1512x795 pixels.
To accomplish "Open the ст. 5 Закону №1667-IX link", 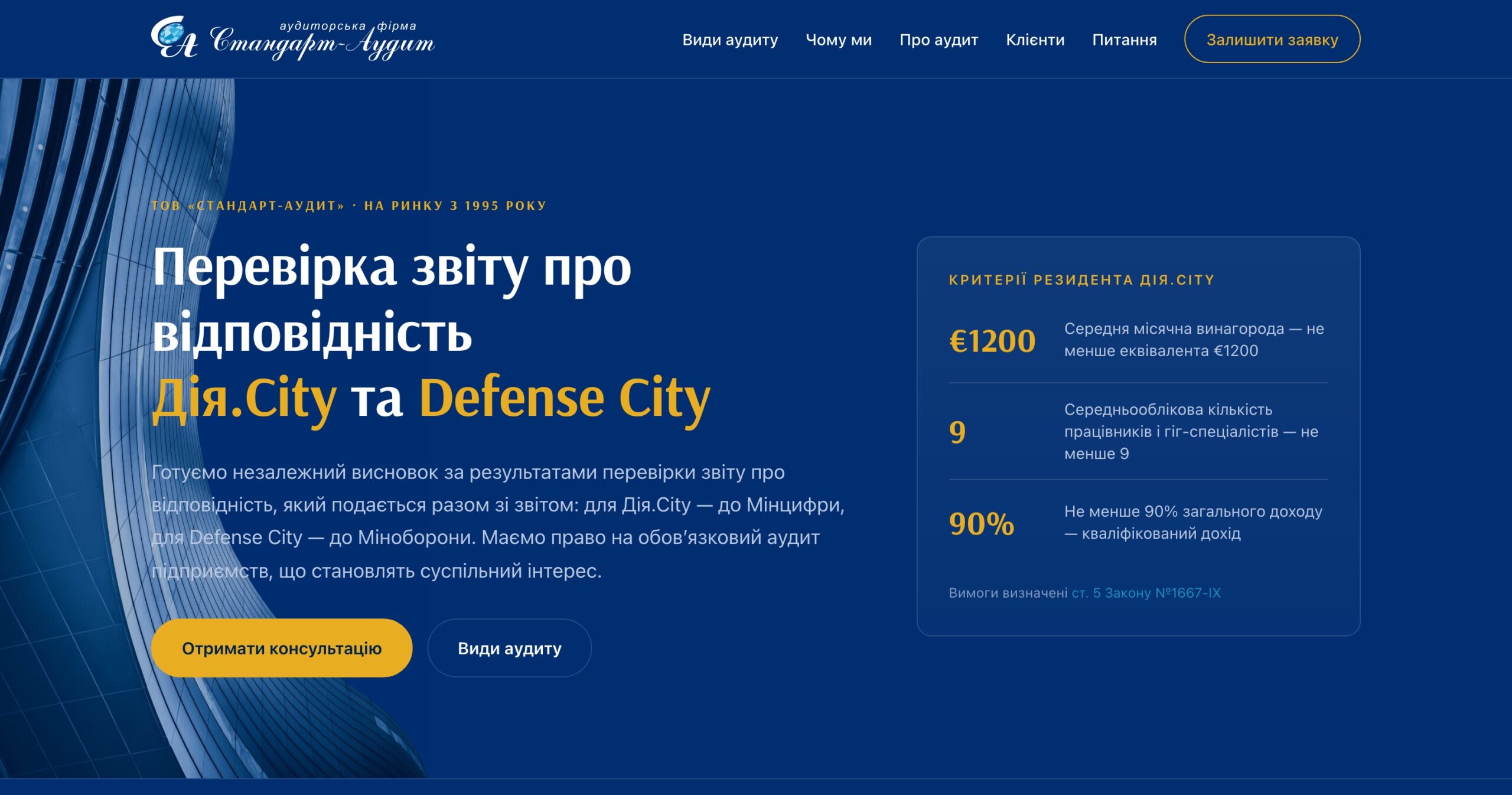I will click(1146, 592).
